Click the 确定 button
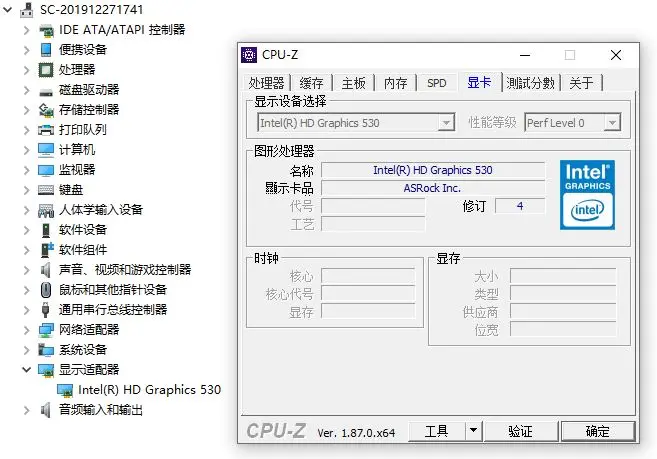The height and width of the screenshot is (459, 657). point(598,431)
